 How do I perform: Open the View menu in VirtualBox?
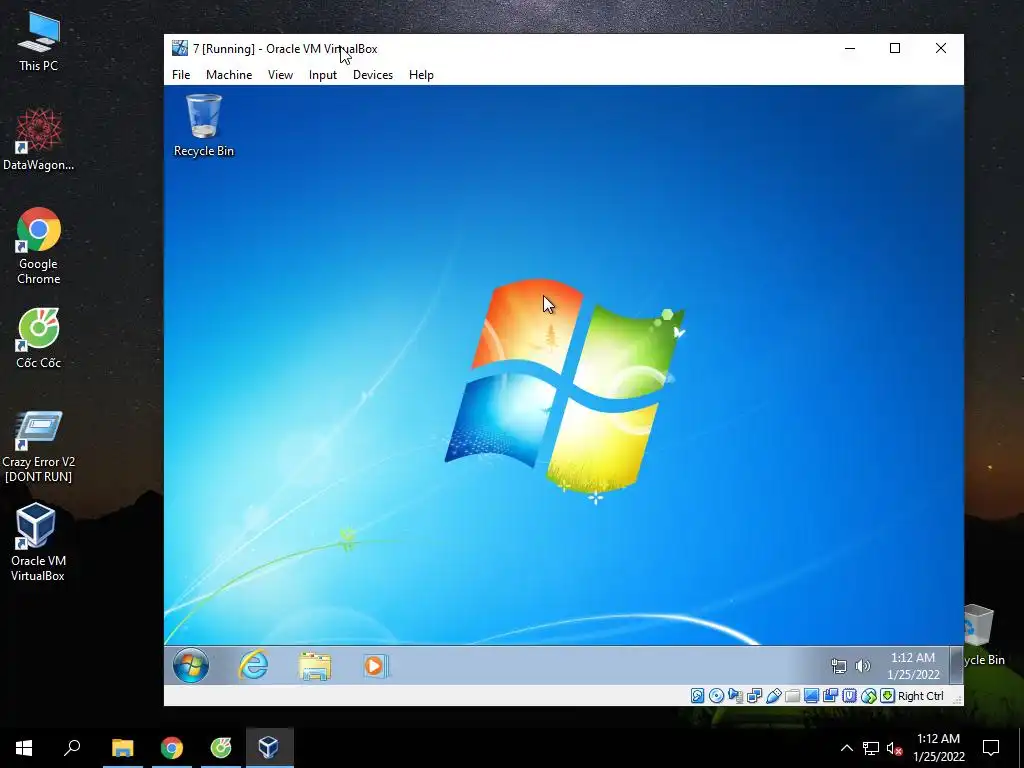tap(280, 74)
